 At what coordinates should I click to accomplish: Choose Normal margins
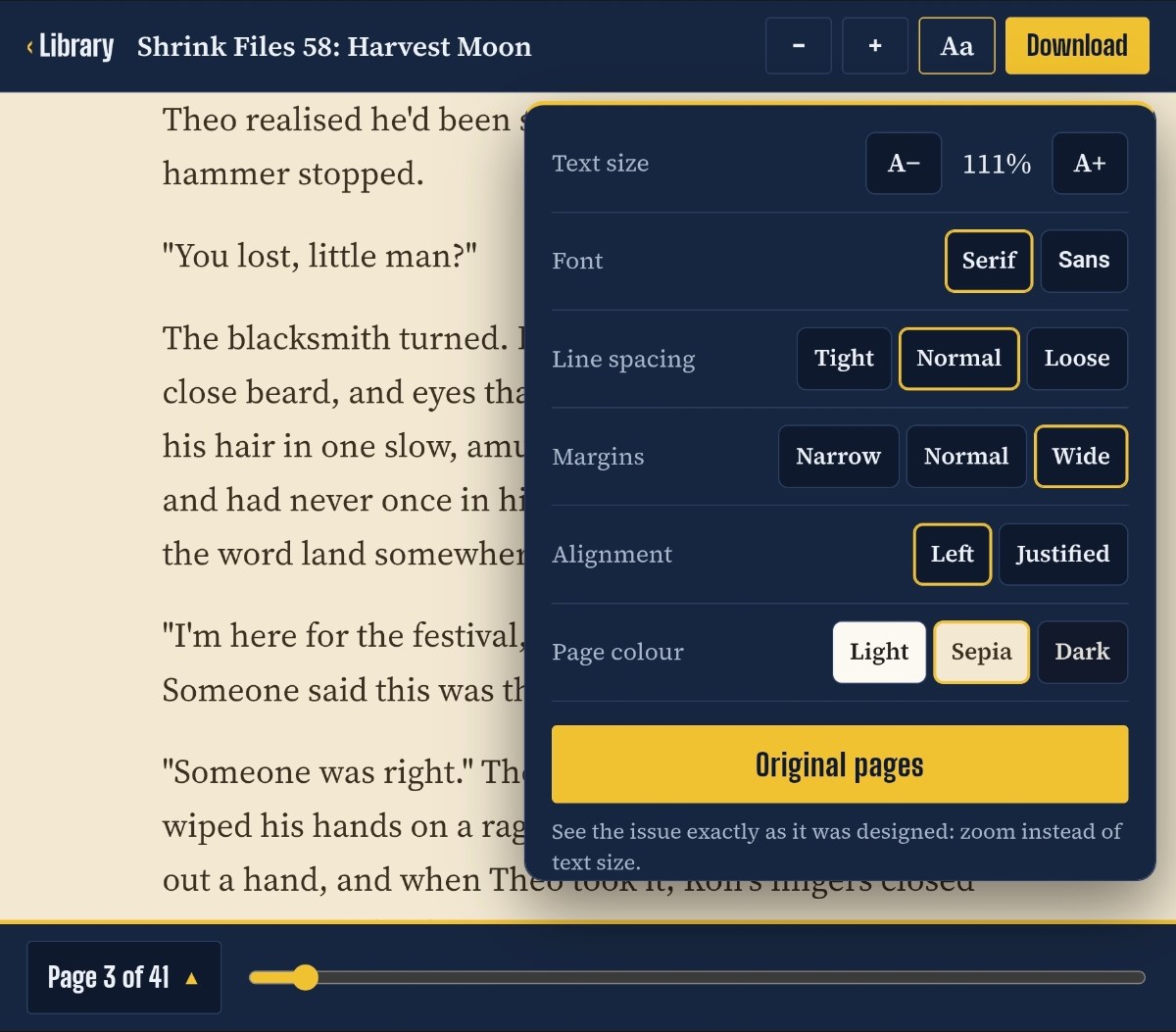click(966, 457)
